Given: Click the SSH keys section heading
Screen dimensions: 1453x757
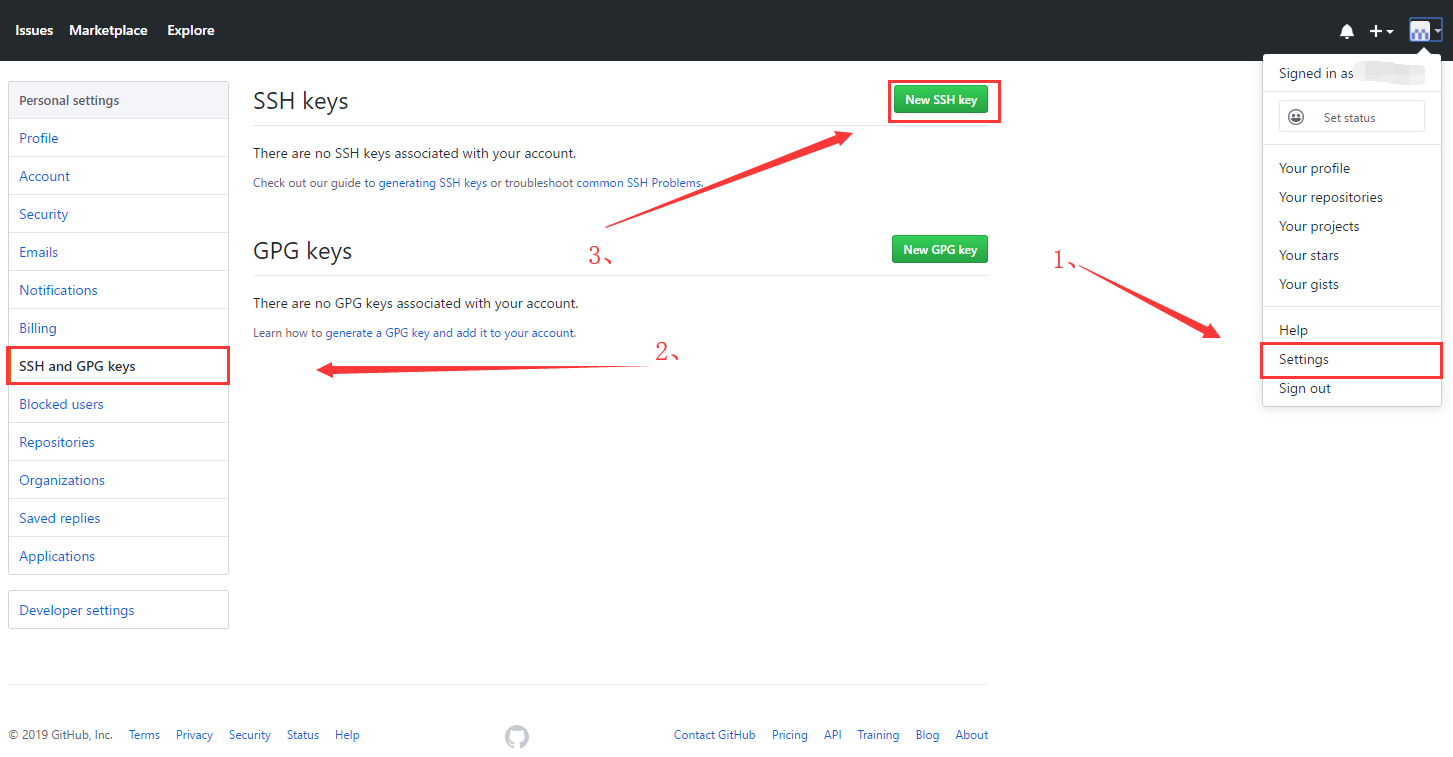Looking at the screenshot, I should pyautogui.click(x=300, y=101).
